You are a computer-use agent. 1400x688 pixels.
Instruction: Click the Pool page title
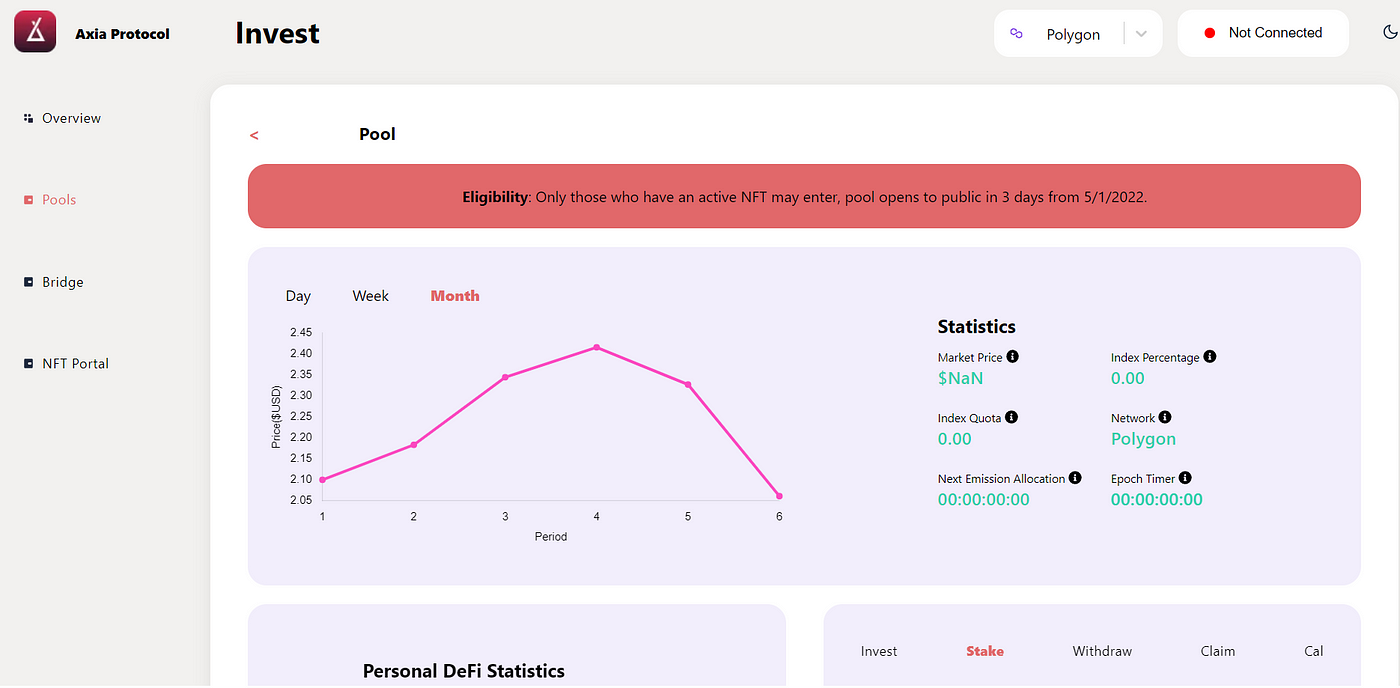[377, 134]
